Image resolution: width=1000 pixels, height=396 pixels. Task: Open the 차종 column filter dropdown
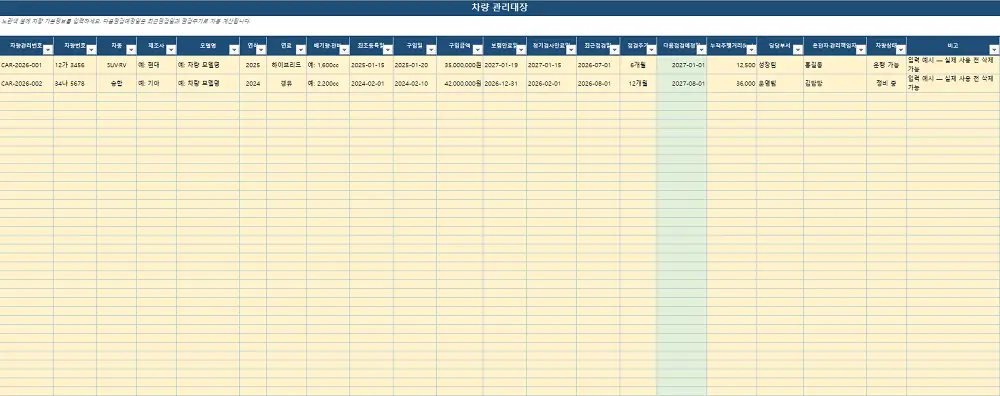(131, 49)
